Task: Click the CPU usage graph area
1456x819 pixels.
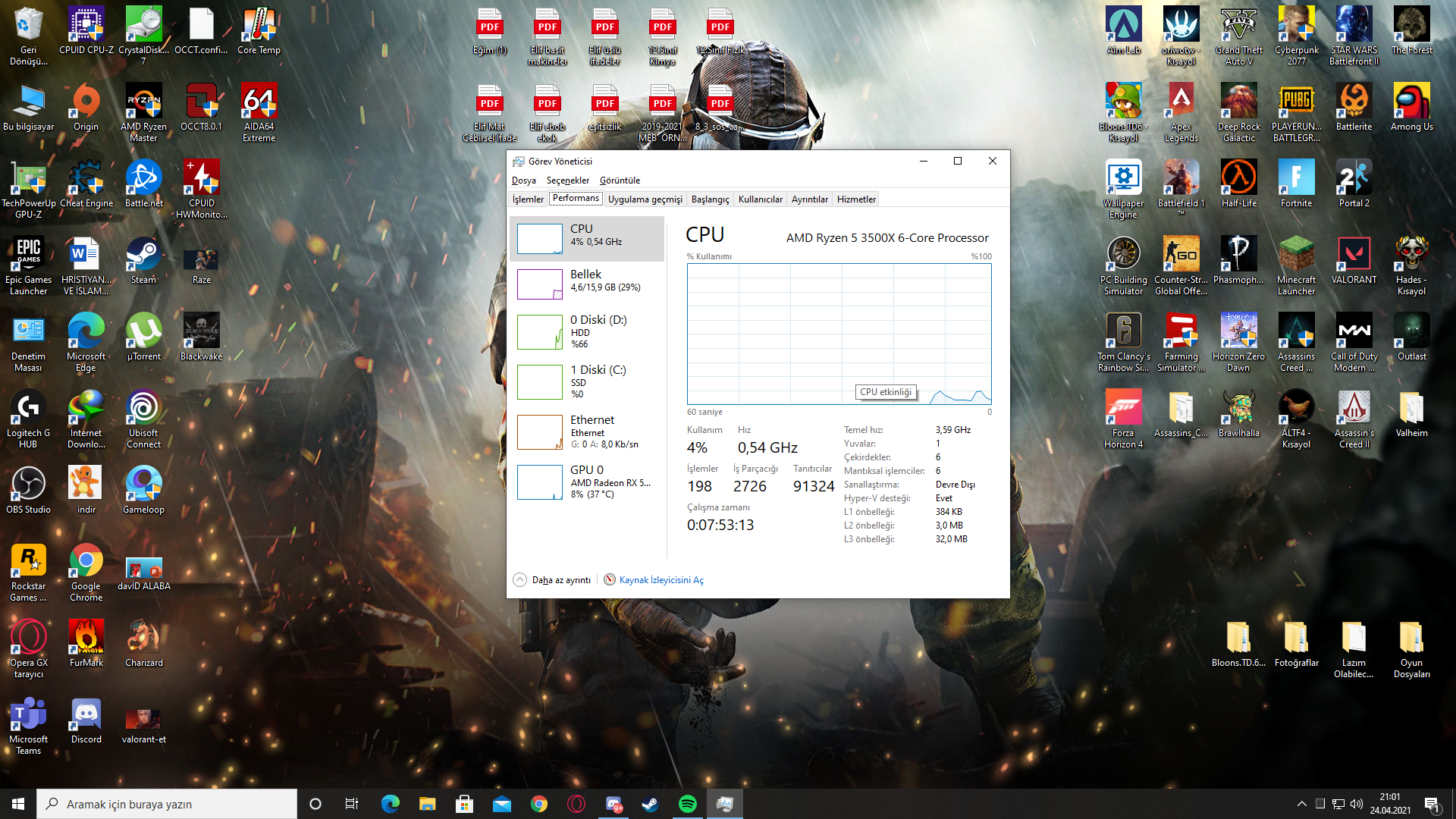Action: [x=839, y=334]
